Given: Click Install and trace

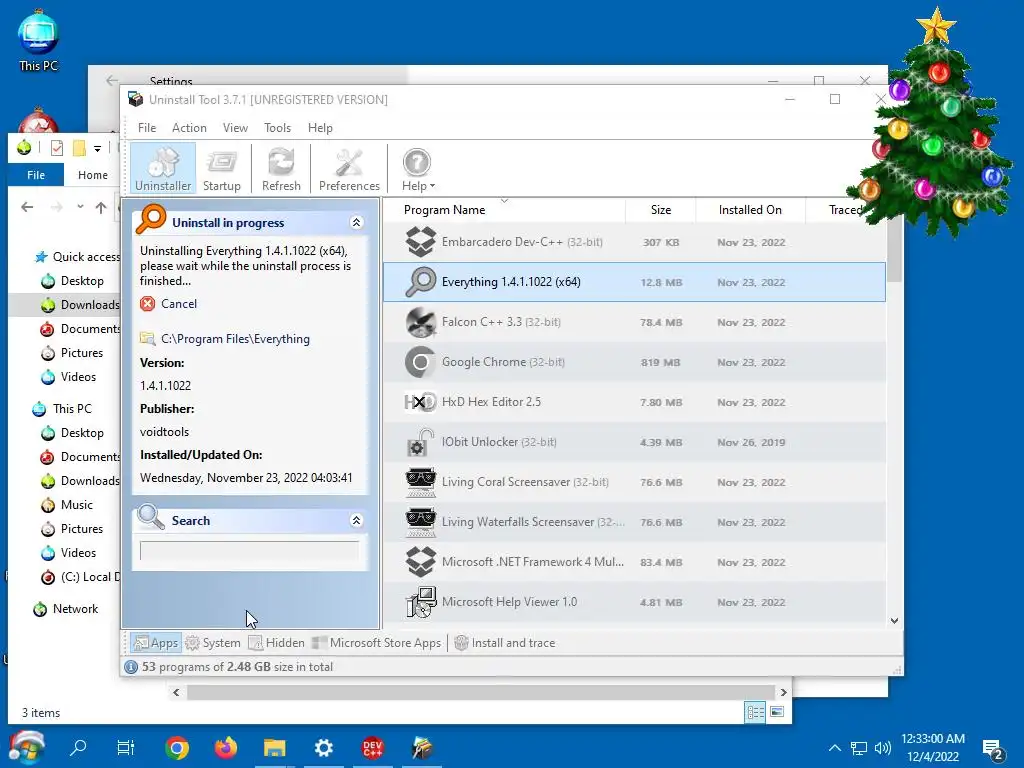Looking at the screenshot, I should (505, 643).
